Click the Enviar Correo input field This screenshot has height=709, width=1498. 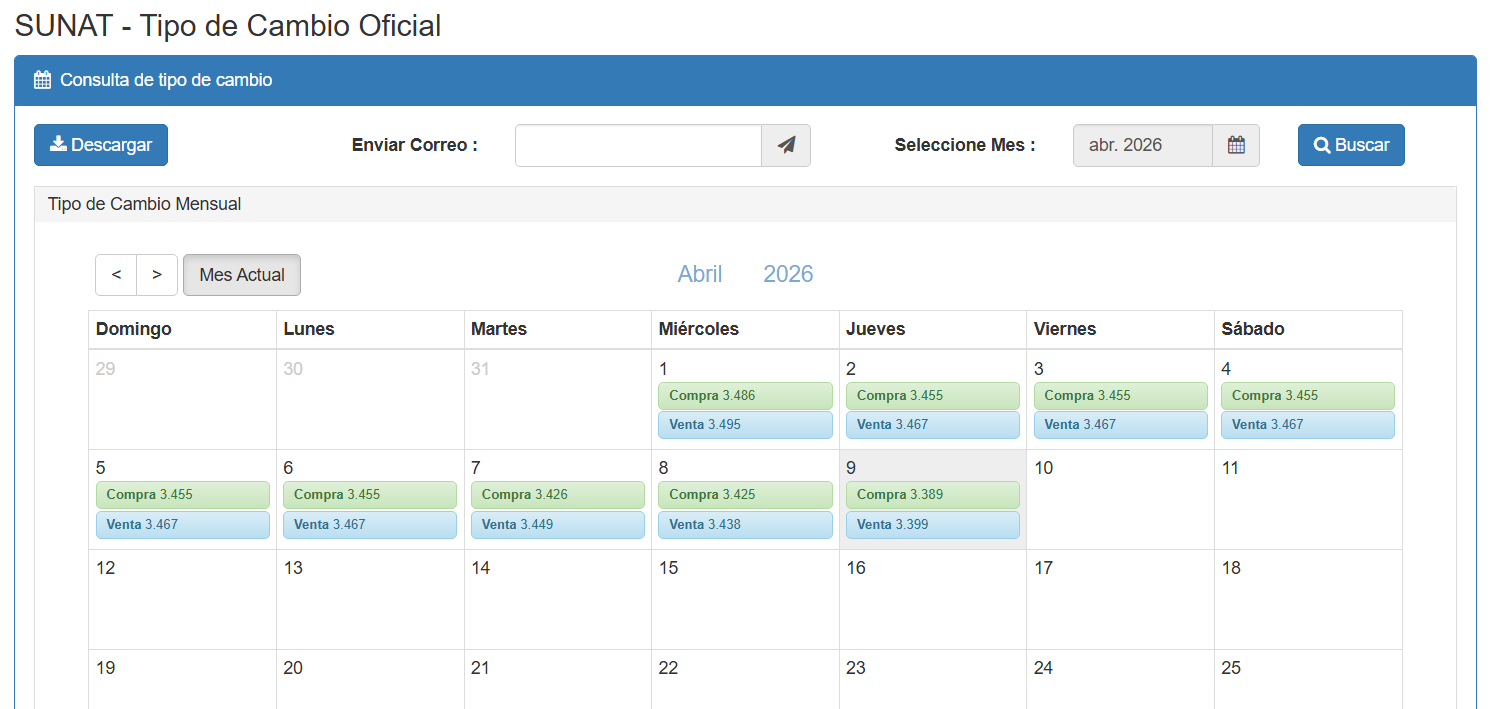(x=638, y=145)
